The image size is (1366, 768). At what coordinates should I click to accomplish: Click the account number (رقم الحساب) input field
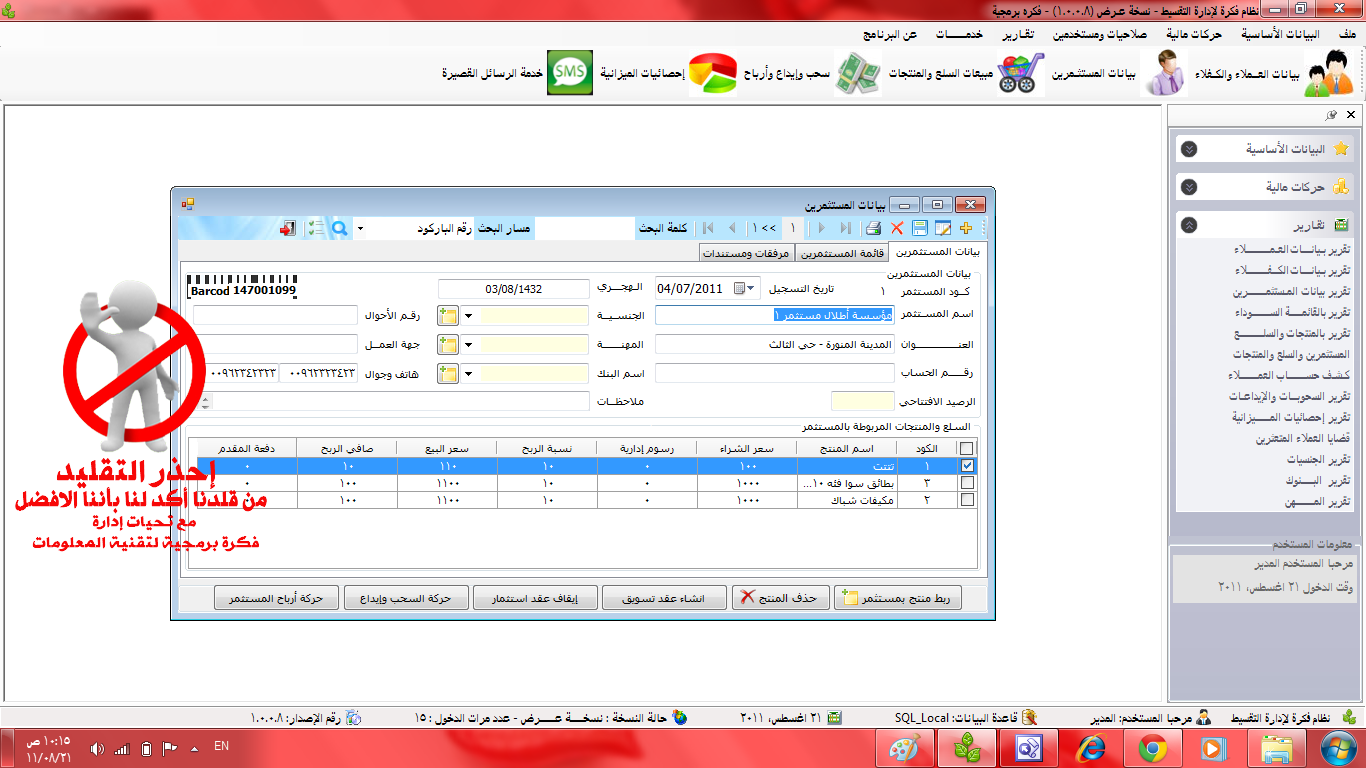pyautogui.click(x=775, y=373)
